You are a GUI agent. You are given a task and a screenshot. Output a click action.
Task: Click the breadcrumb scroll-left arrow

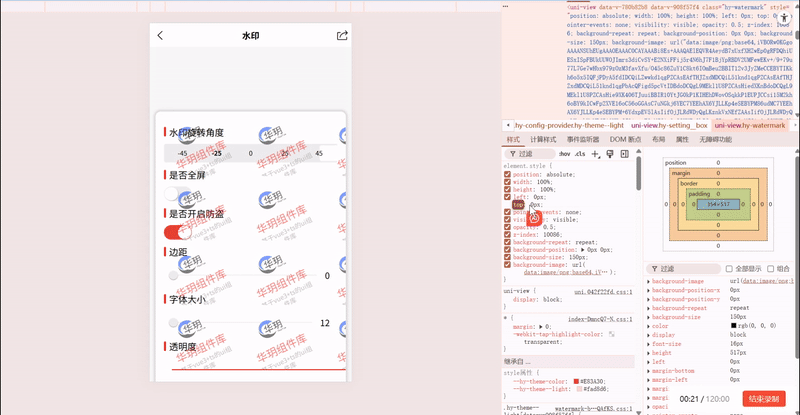(508, 125)
